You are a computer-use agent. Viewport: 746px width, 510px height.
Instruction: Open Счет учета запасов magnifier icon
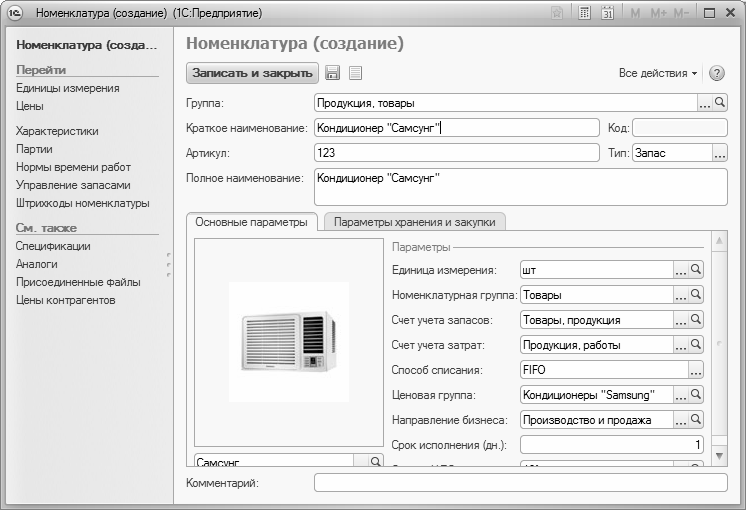tap(696, 320)
